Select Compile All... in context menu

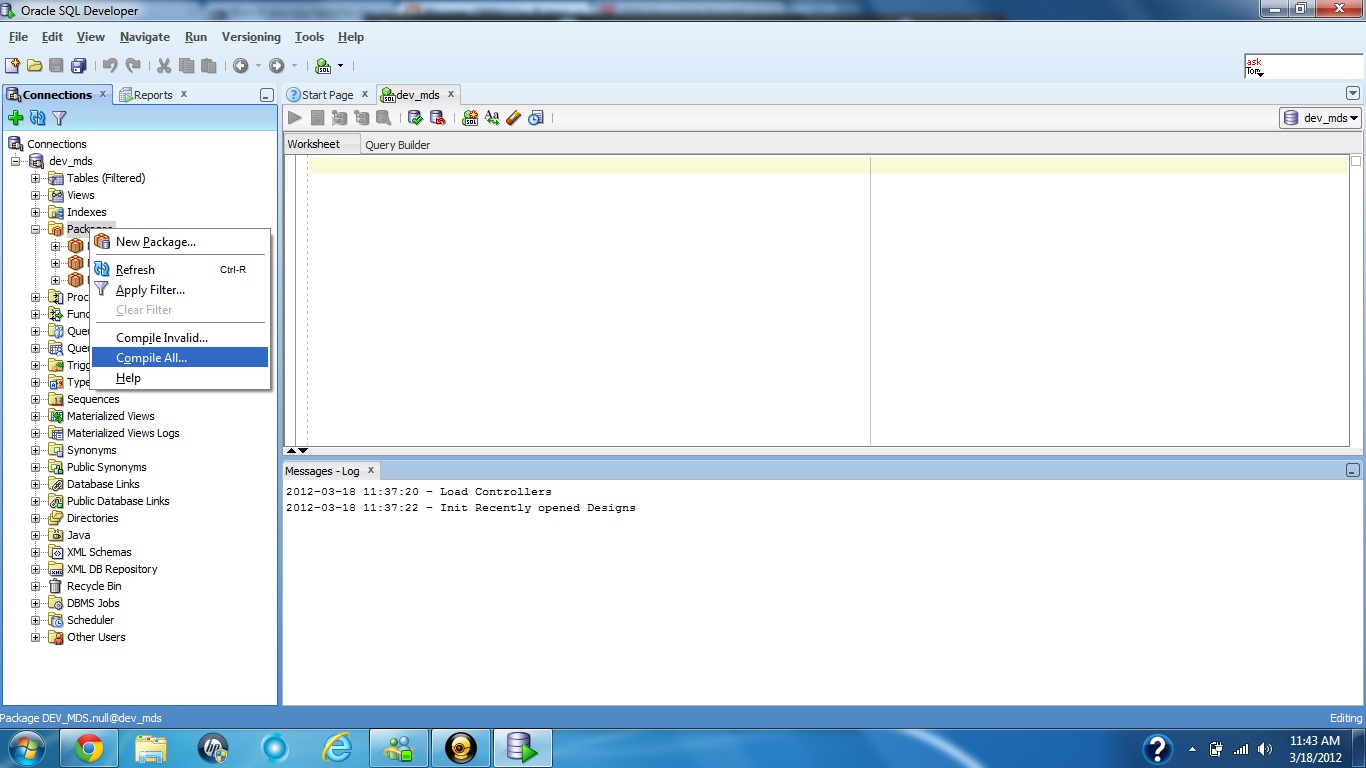[180, 358]
